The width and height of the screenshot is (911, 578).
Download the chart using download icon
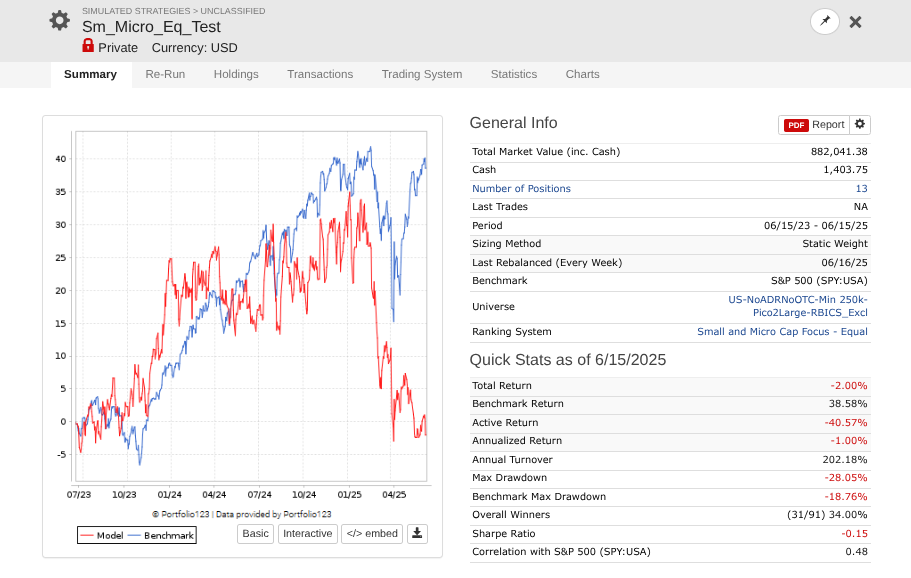click(417, 533)
